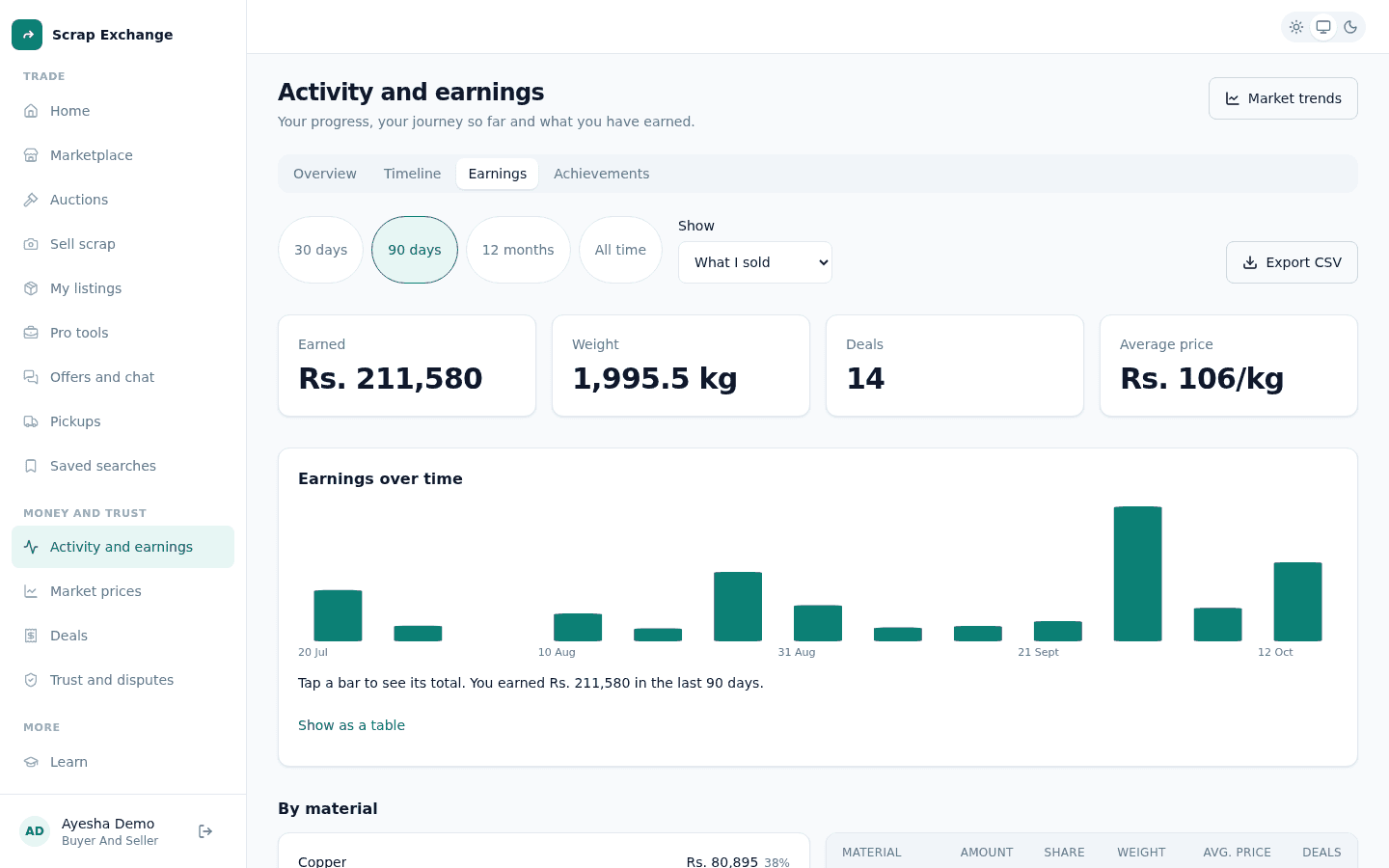Switch to system theme

1323,27
